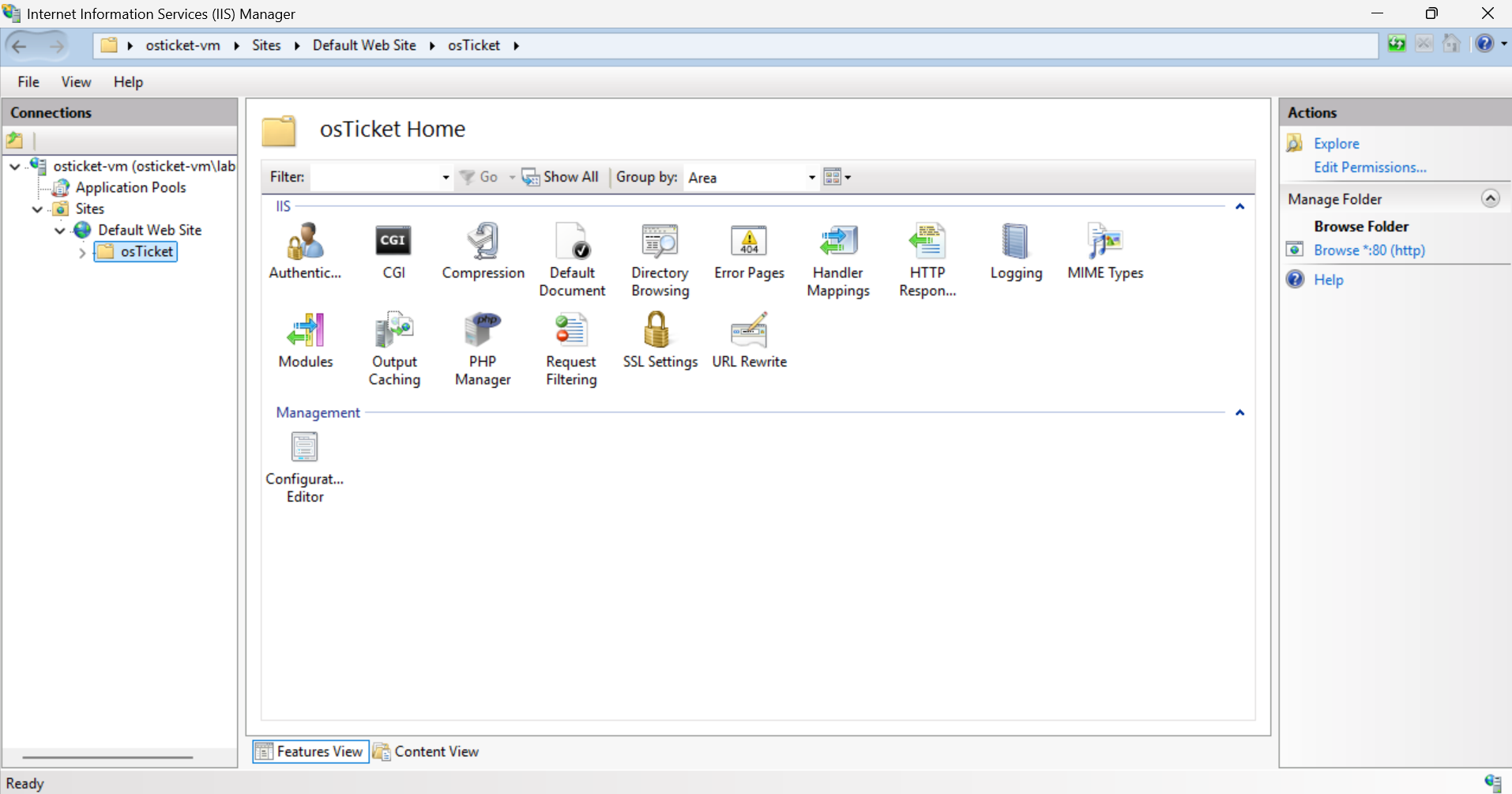Open the Filter dropdown arrow

(446, 178)
